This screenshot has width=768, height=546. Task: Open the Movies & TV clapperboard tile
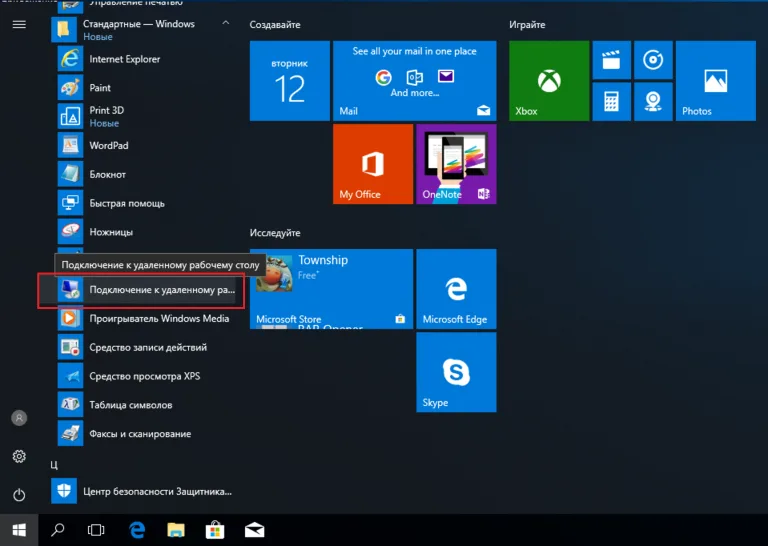612,60
